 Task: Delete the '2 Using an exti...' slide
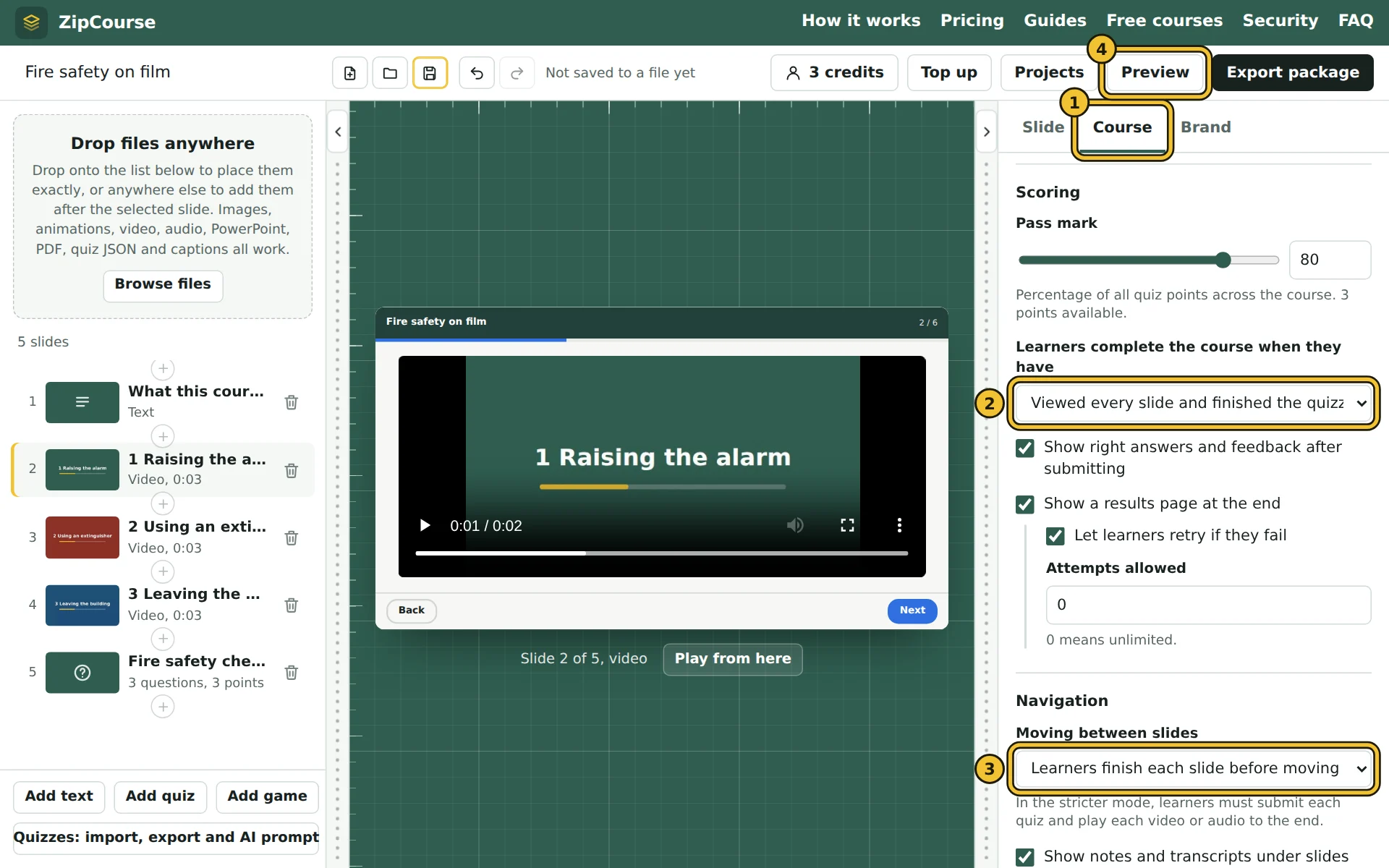coord(292,537)
